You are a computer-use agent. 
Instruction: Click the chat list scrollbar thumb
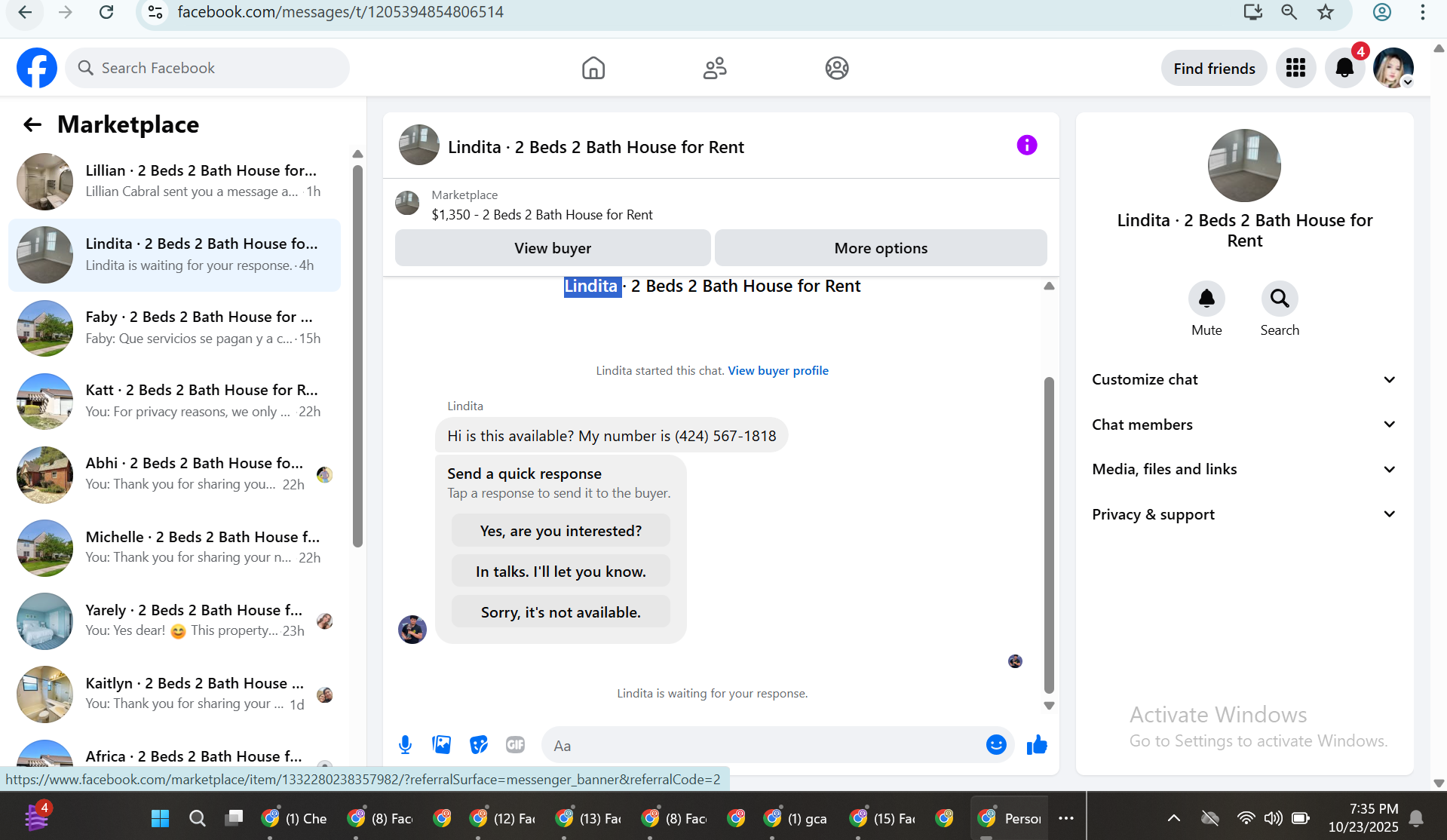coord(357,354)
